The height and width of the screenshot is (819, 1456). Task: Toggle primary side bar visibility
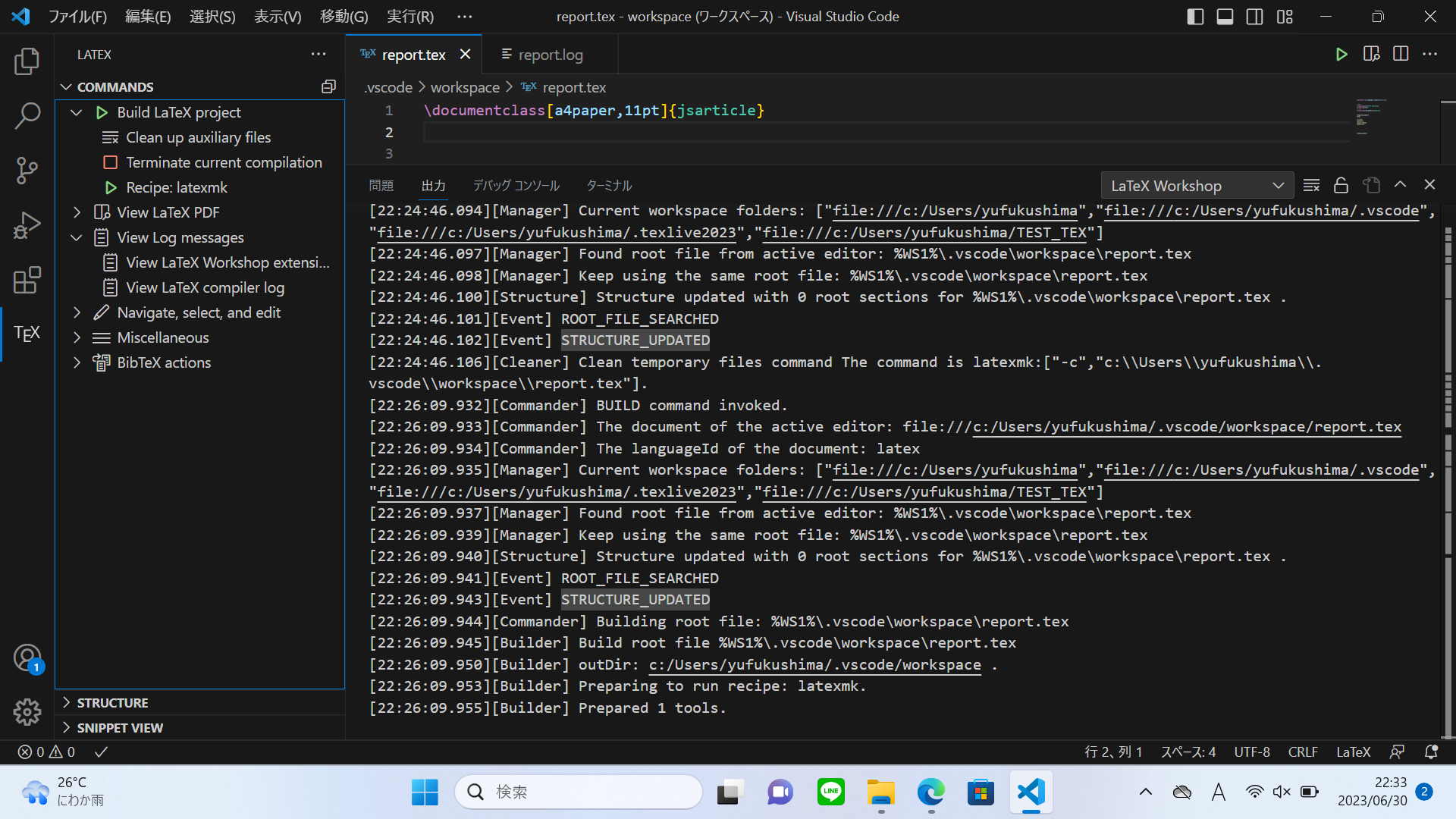tap(1195, 17)
